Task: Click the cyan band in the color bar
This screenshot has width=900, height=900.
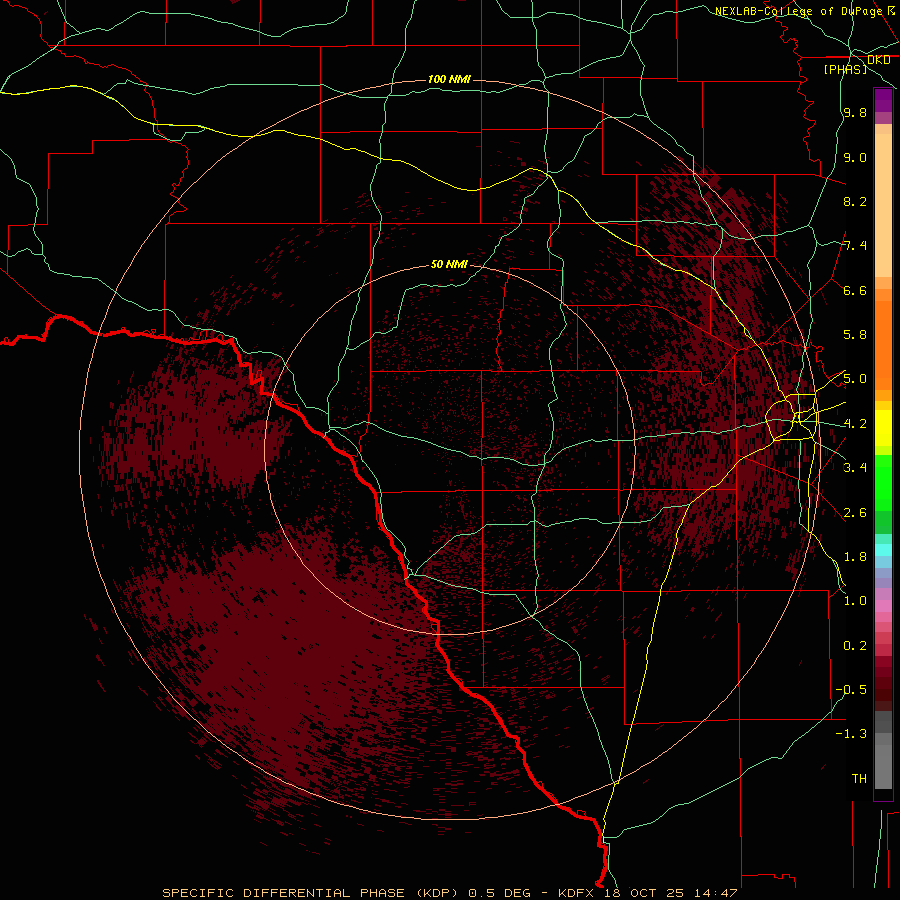Action: [883, 550]
